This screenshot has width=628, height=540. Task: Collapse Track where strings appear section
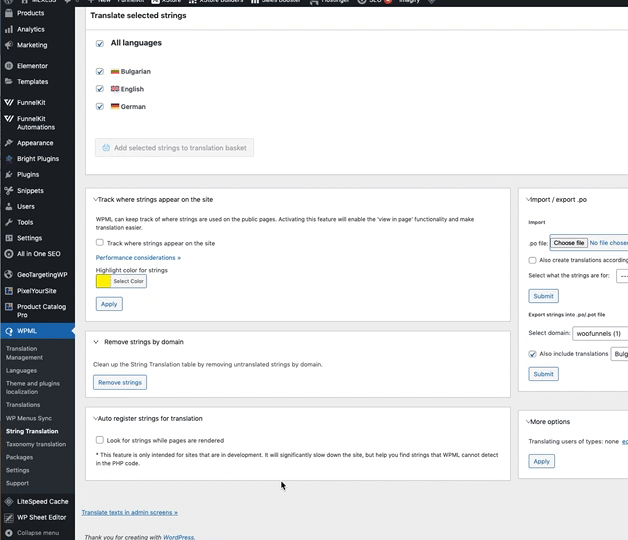[x=95, y=199]
